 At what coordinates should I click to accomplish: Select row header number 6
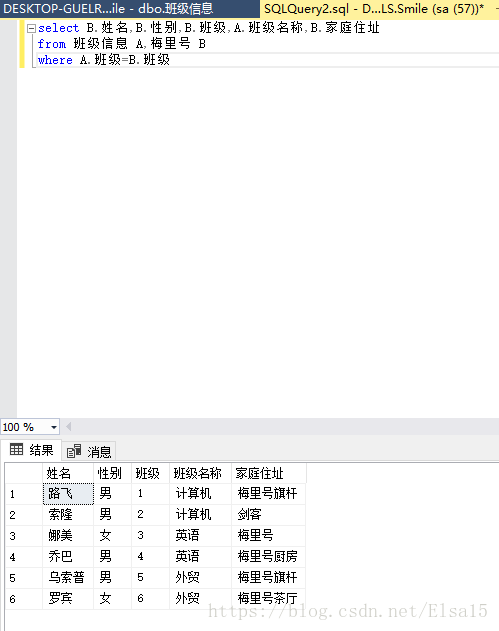coord(24,598)
